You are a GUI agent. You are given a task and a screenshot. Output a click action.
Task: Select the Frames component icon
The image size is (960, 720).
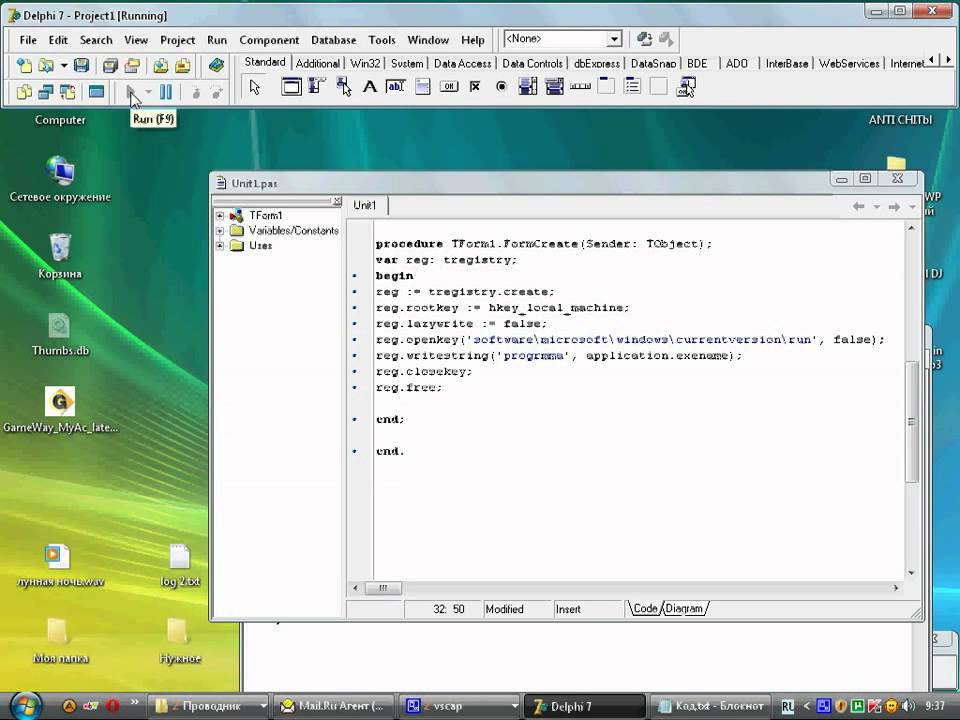point(291,86)
